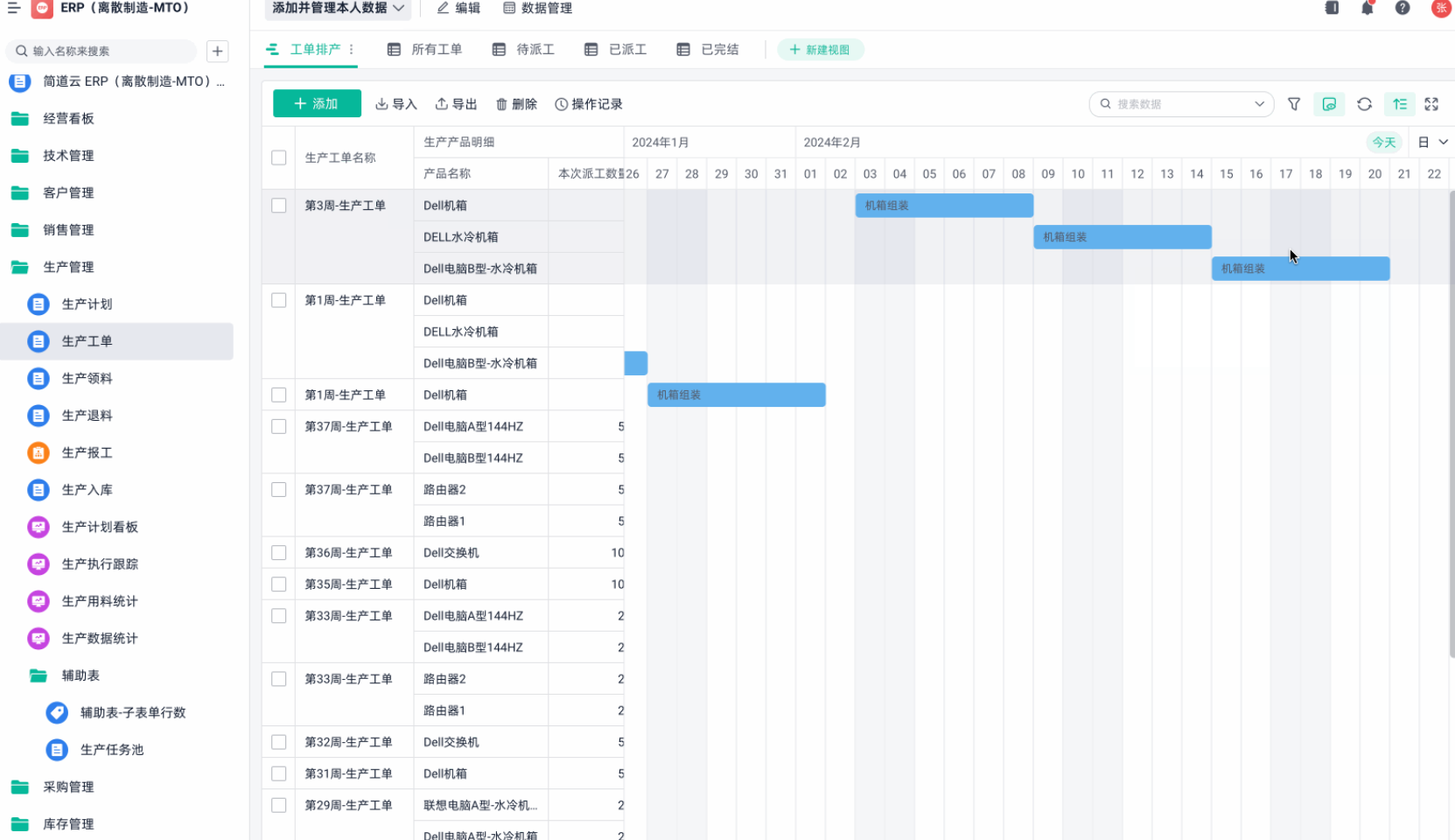This screenshot has width=1455, height=840.
Task: Open 数据管理 in top bar
Action: pyautogui.click(x=538, y=8)
